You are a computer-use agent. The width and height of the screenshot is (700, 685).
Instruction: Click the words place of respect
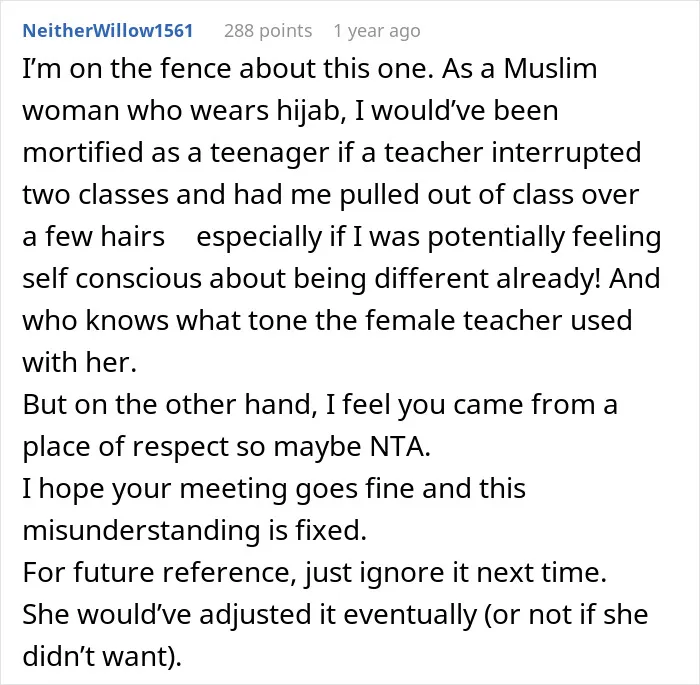[x=126, y=447]
